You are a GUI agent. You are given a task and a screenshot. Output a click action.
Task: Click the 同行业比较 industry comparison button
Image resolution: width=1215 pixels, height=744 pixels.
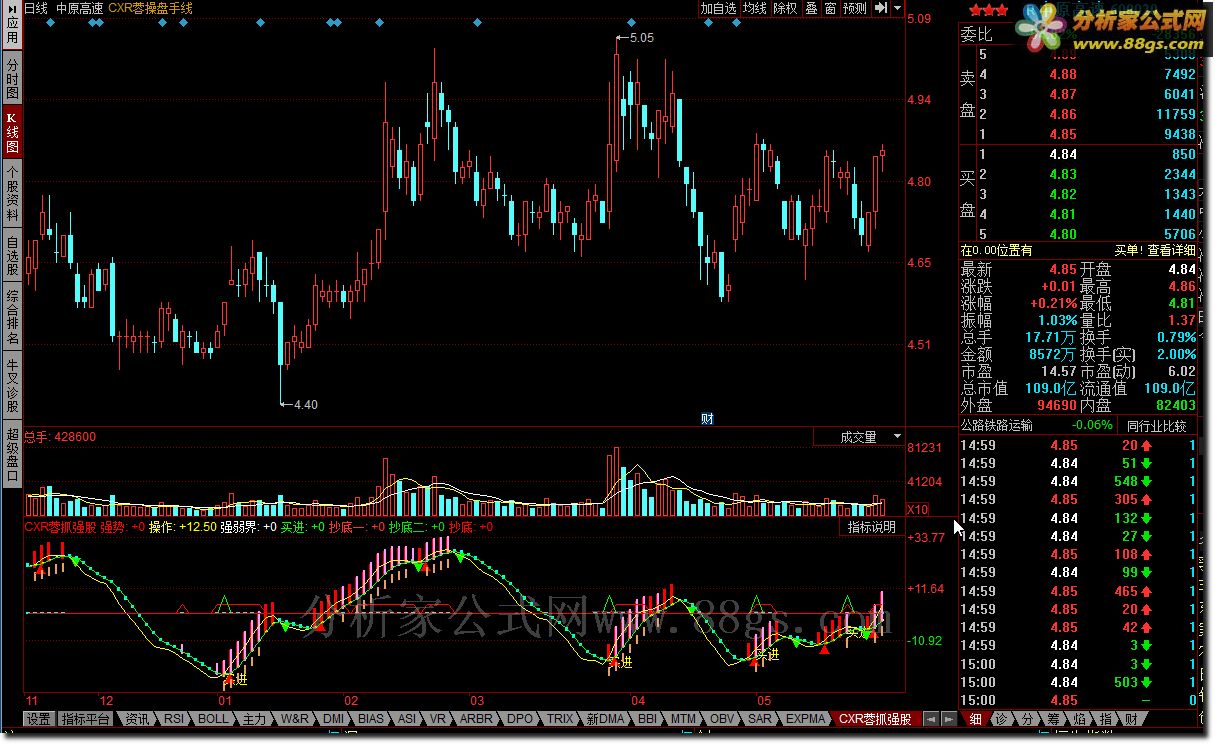click(x=1157, y=425)
